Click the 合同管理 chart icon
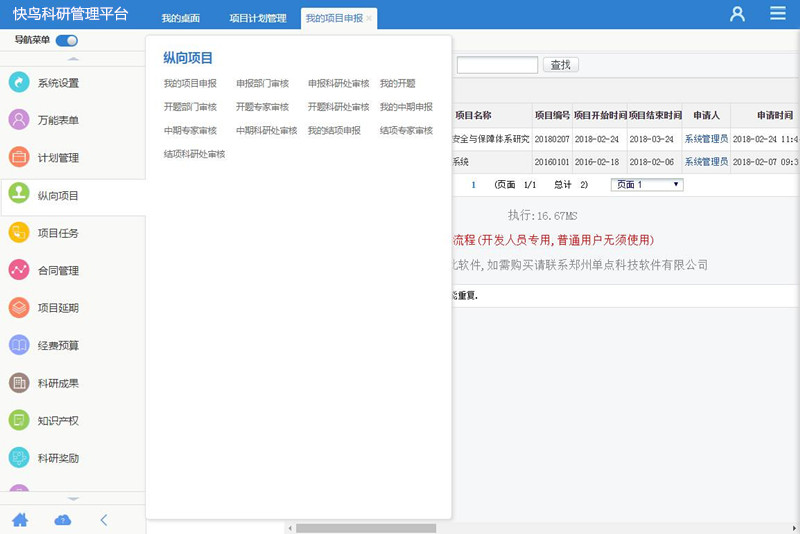Screen dimensions: 800x534 (19, 270)
